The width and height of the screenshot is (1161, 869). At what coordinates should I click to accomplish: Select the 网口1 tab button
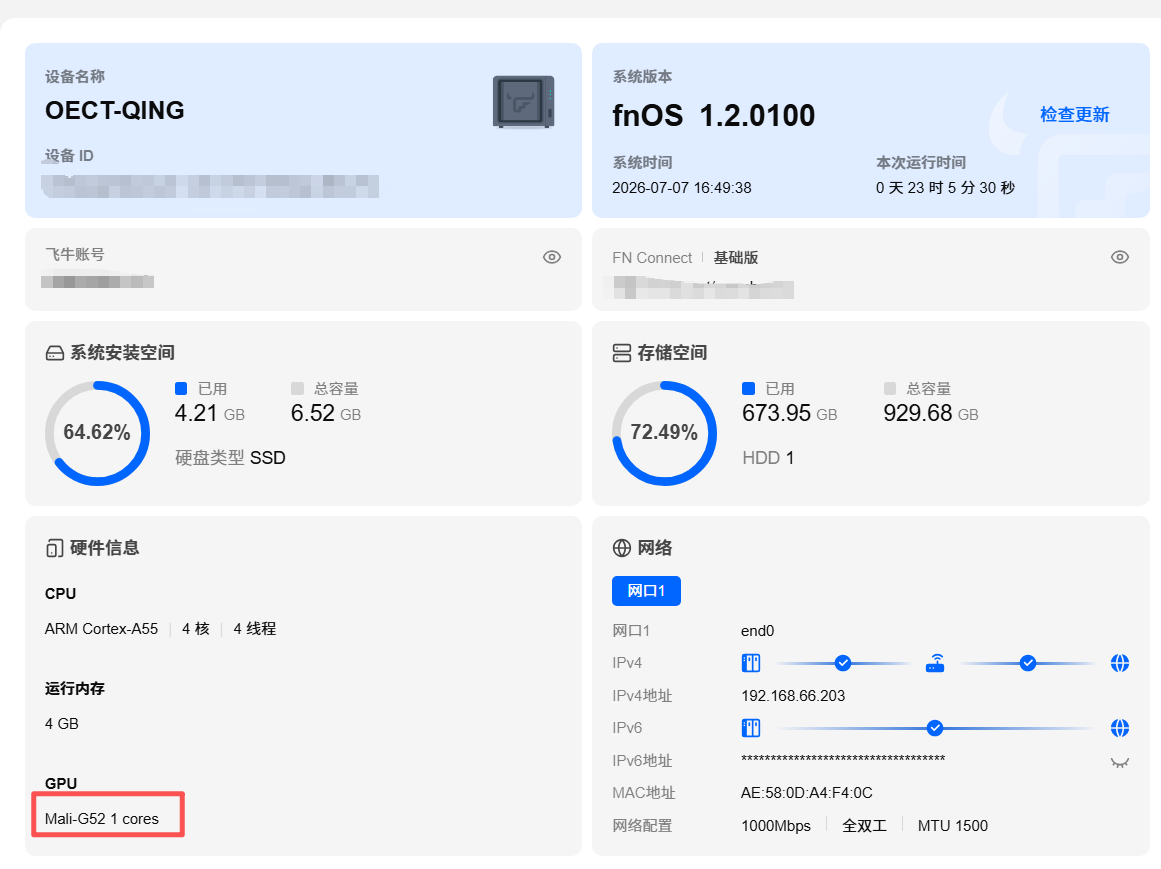point(646,591)
